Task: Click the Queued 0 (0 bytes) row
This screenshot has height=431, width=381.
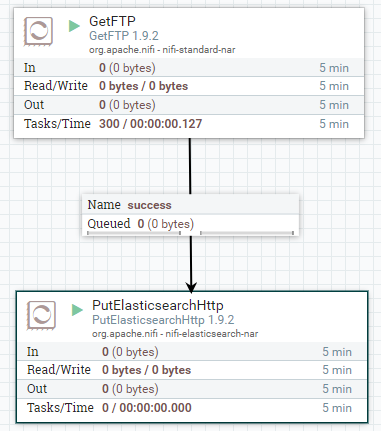Action: point(190,224)
